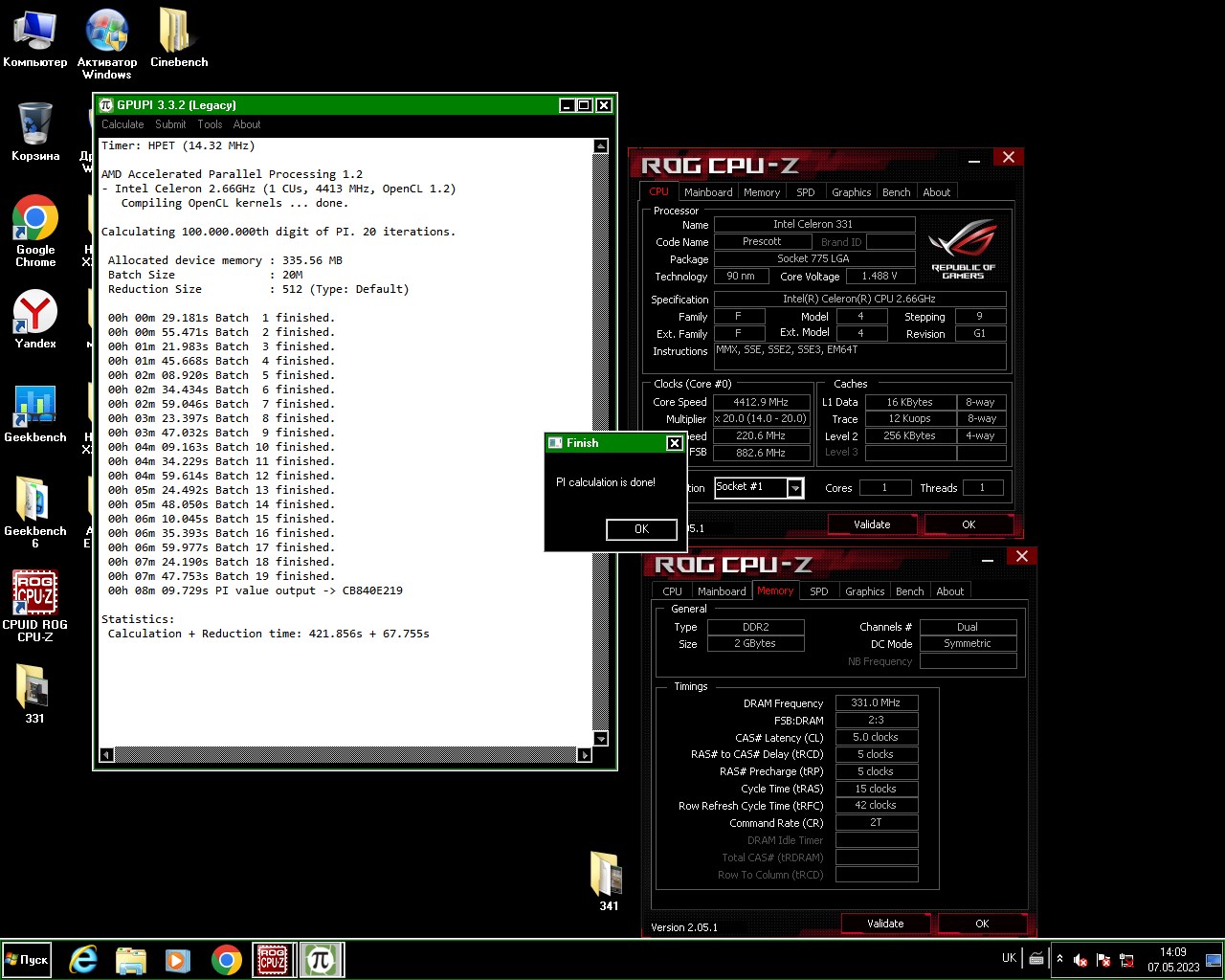Open the Корзина recycle bin icon
The image size is (1225, 980).
pyautogui.click(x=35, y=131)
